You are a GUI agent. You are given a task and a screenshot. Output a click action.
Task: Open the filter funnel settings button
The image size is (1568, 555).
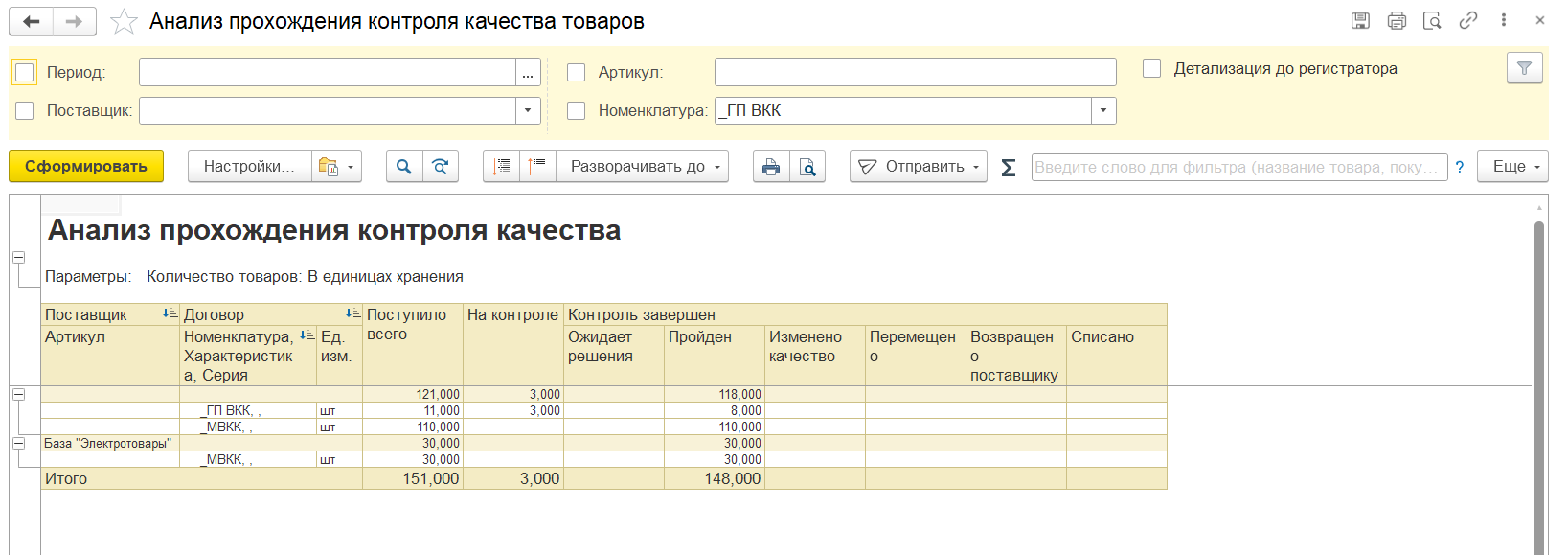click(1524, 68)
